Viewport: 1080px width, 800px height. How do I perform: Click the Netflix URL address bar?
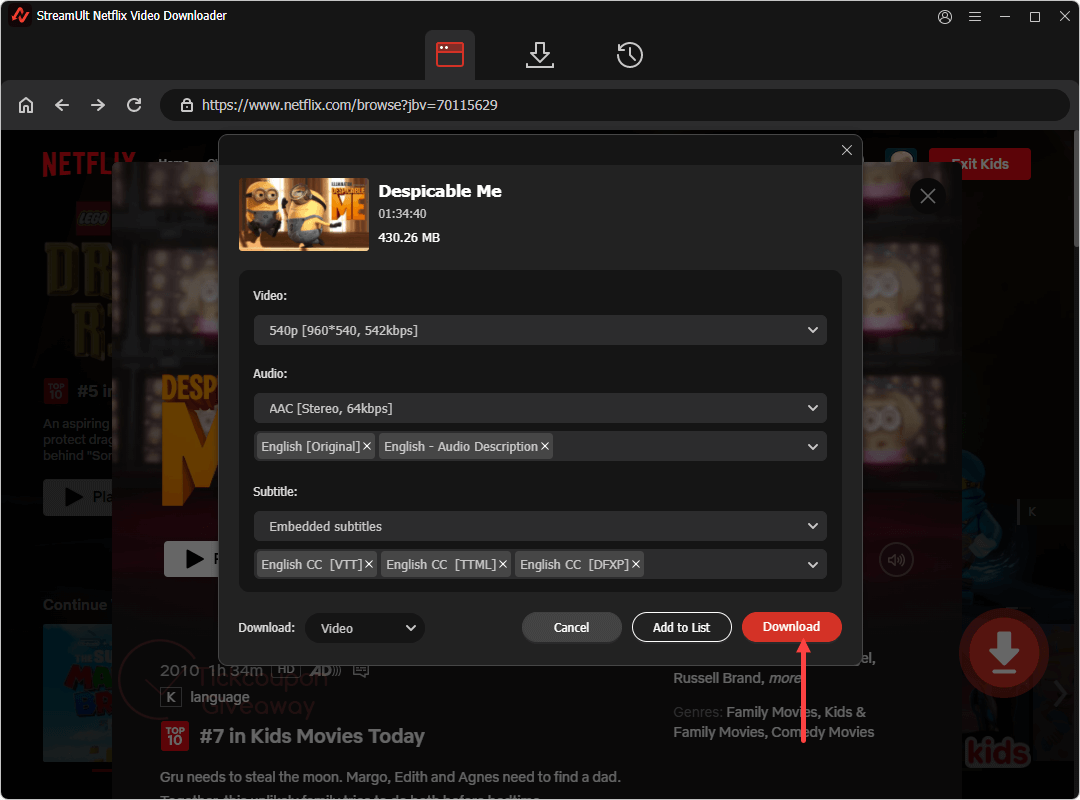pyautogui.click(x=614, y=105)
